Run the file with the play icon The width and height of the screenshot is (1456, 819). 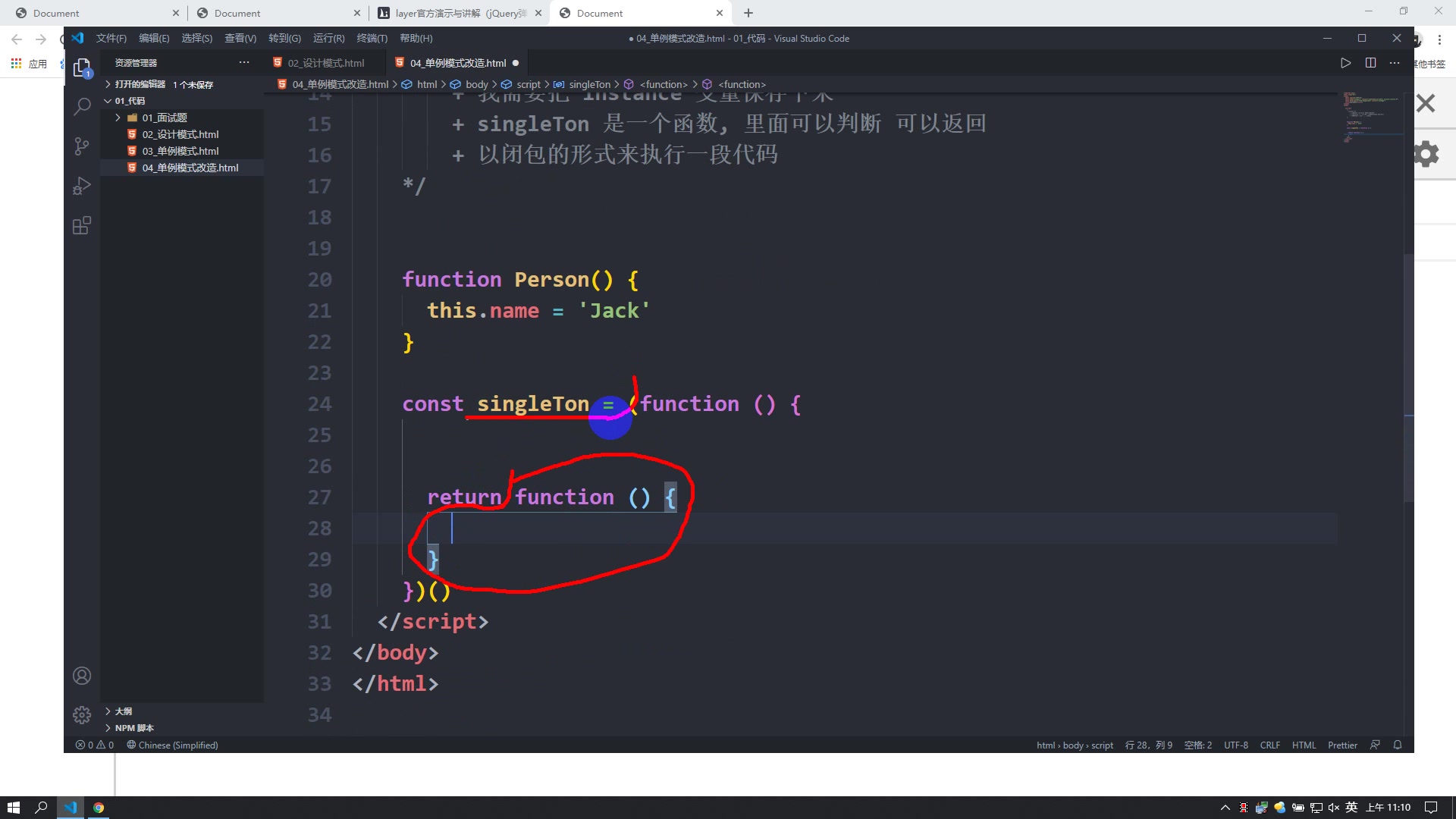[x=1345, y=63]
